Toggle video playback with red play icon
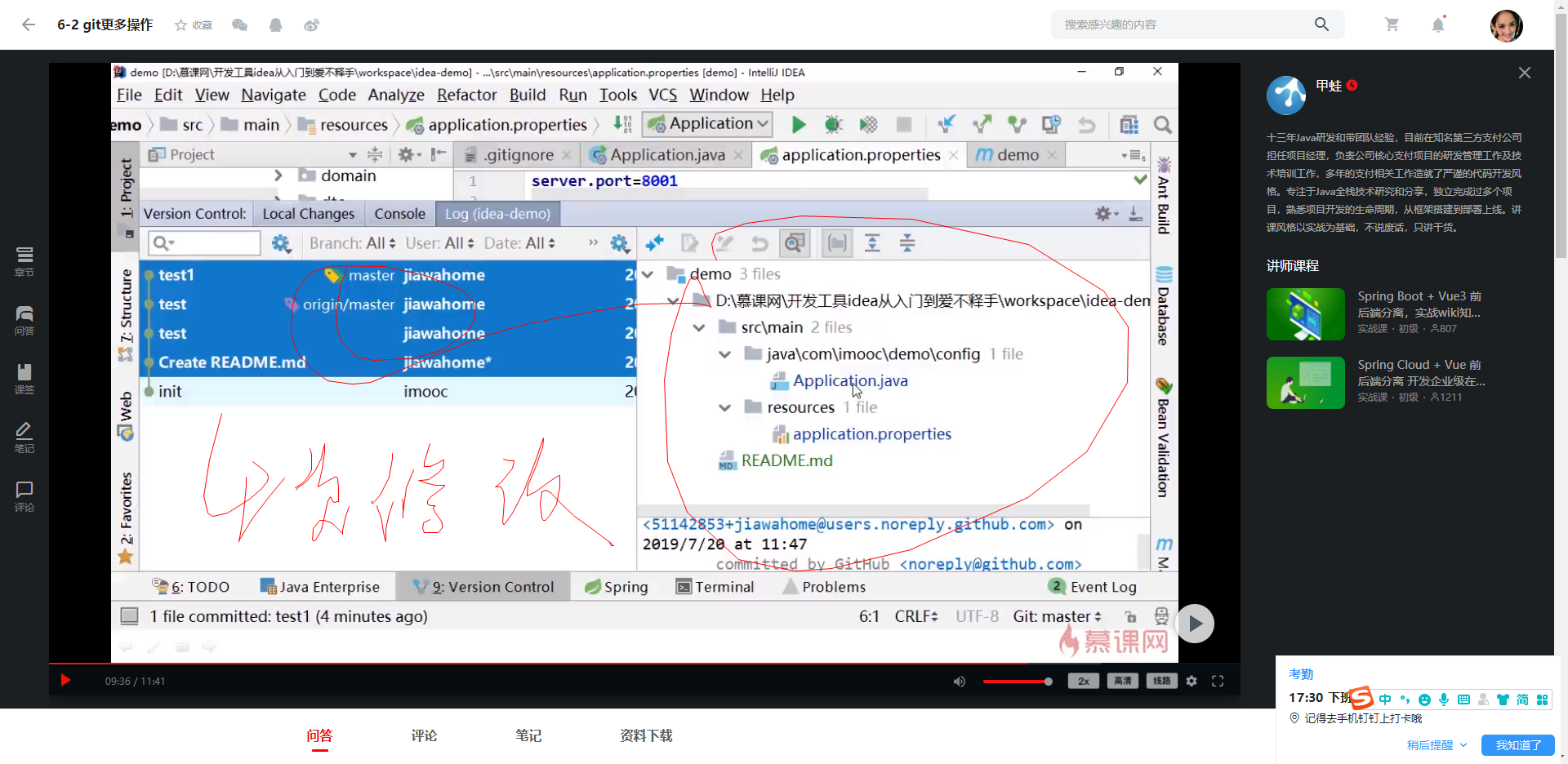The width and height of the screenshot is (1568, 764). 66,681
